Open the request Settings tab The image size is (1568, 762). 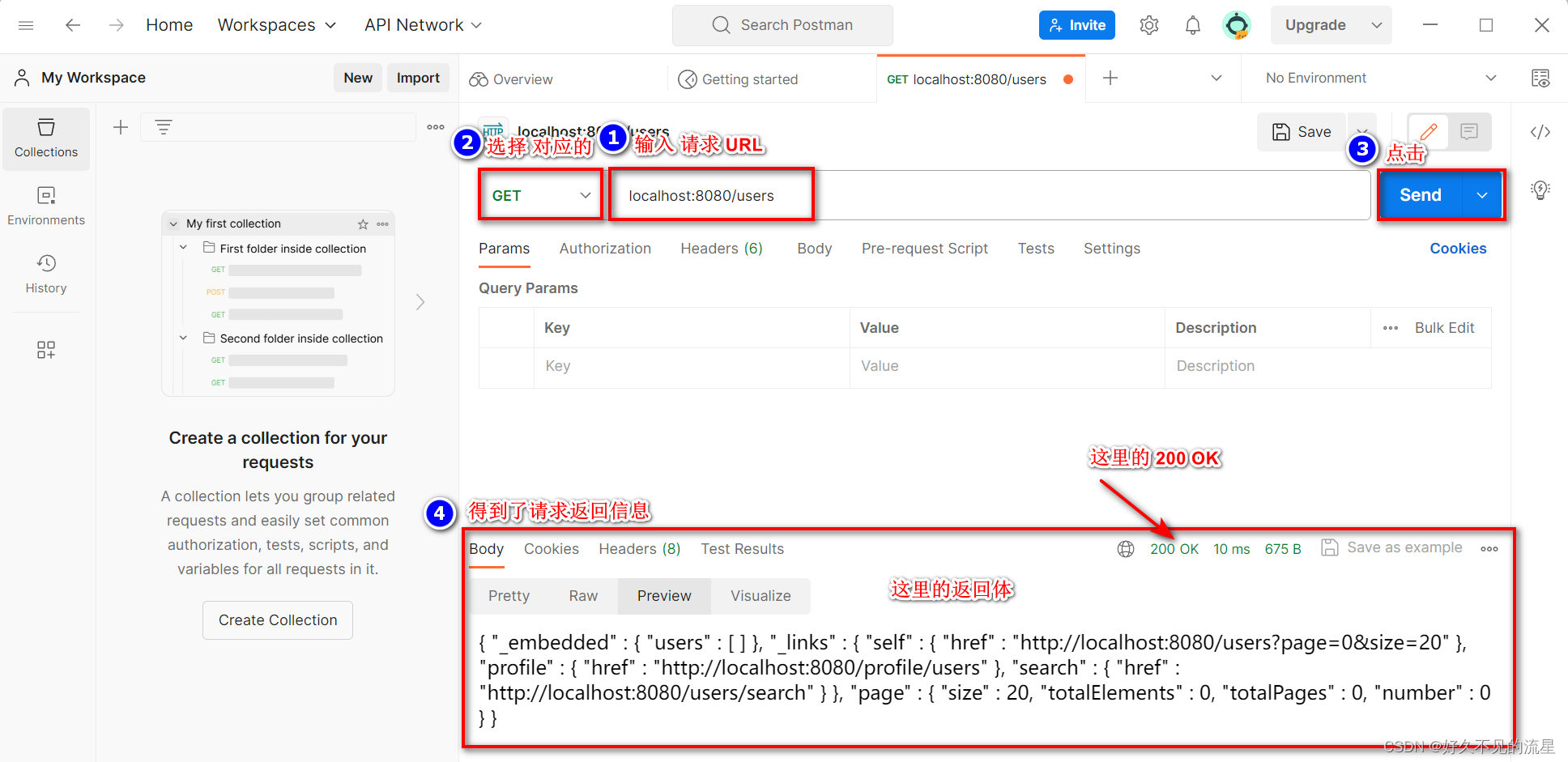coord(1112,249)
